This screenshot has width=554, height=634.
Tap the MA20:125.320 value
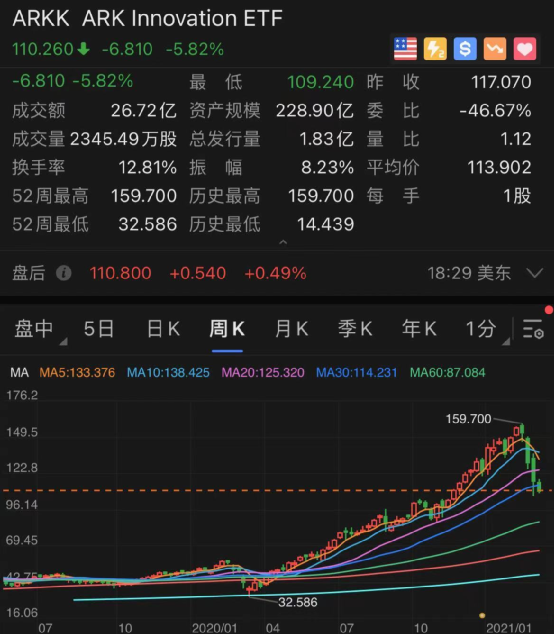pos(263,372)
